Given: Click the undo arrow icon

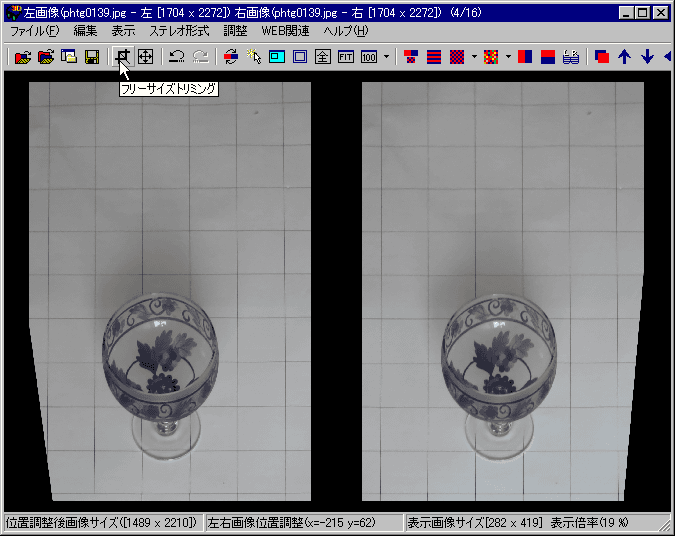Looking at the screenshot, I should pos(176,57).
